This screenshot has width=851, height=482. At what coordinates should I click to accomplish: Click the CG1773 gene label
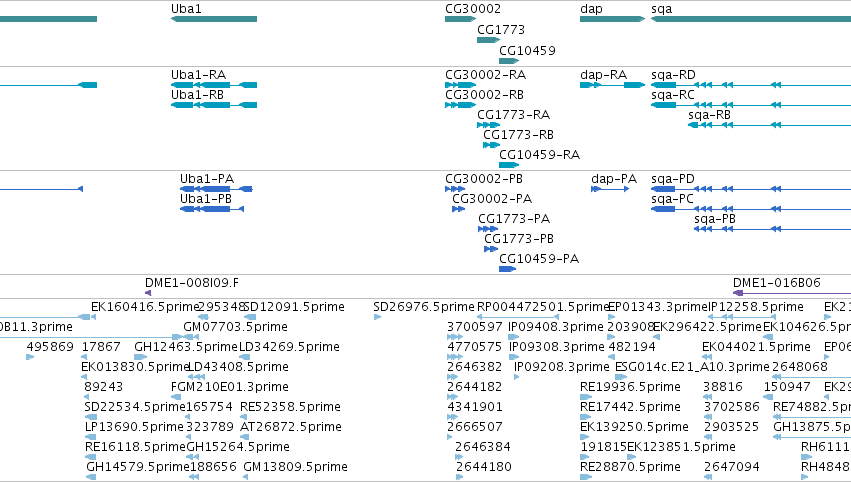tap(501, 29)
